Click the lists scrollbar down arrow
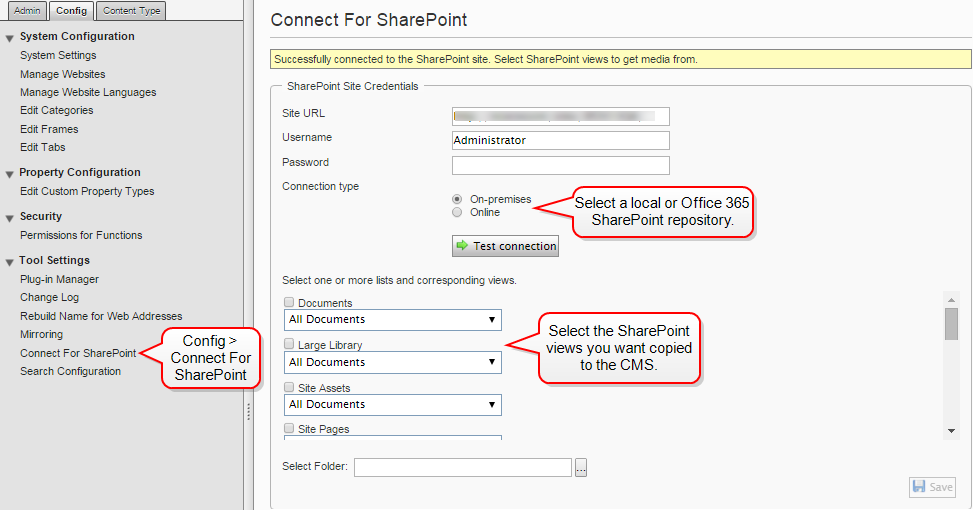Viewport: 973px width, 510px height. coord(951,431)
